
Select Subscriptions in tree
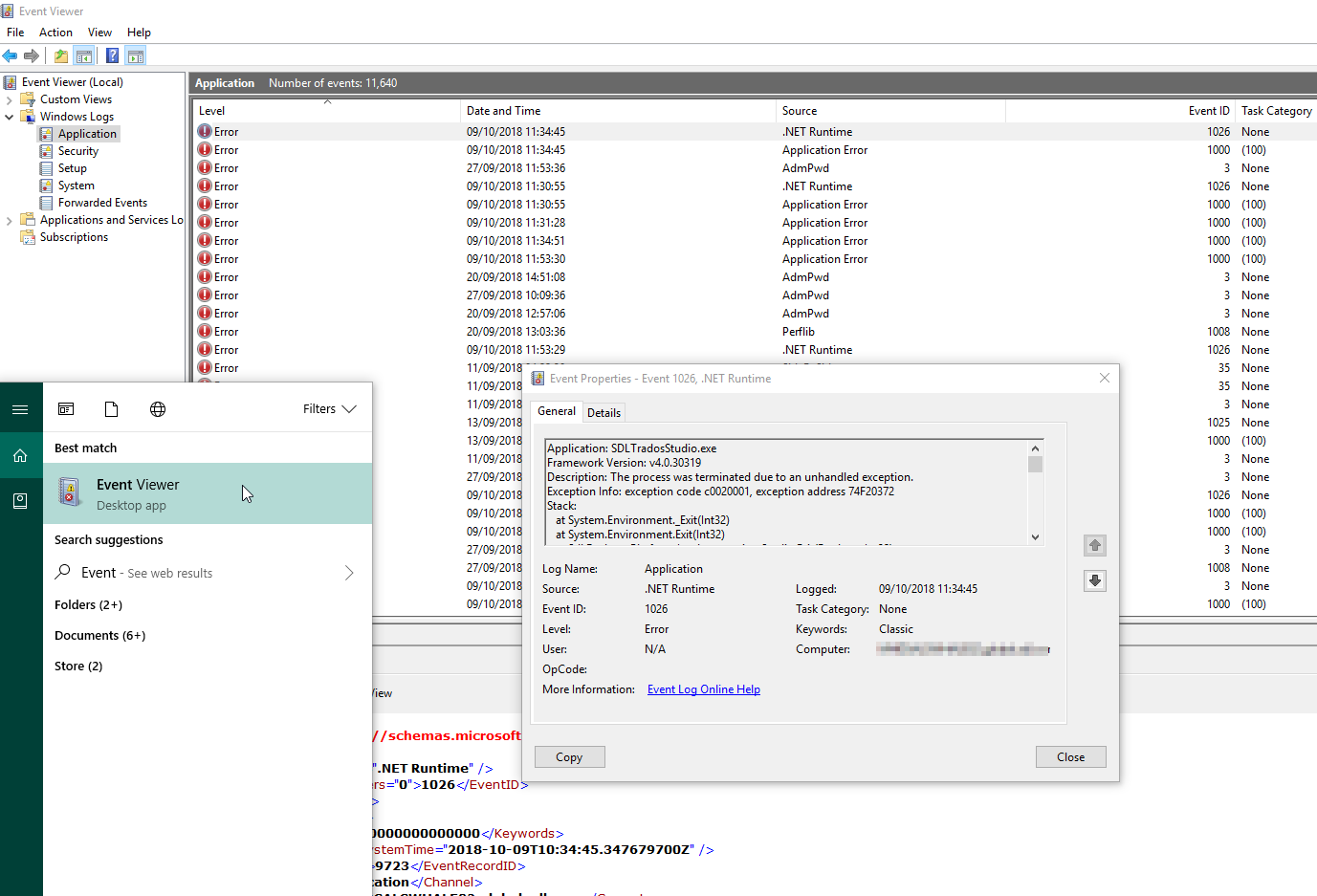pos(74,237)
